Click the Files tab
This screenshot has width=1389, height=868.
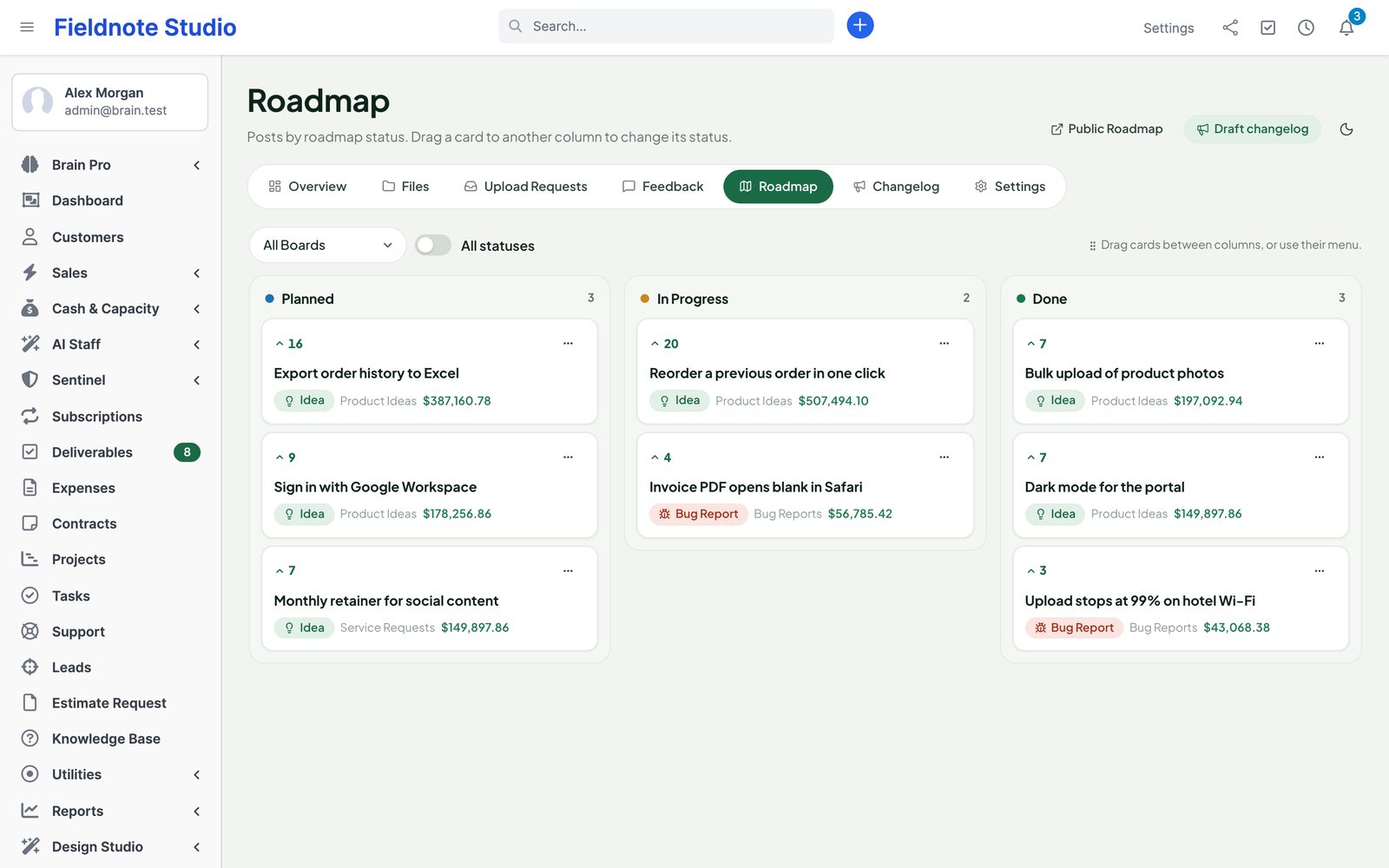405,187
